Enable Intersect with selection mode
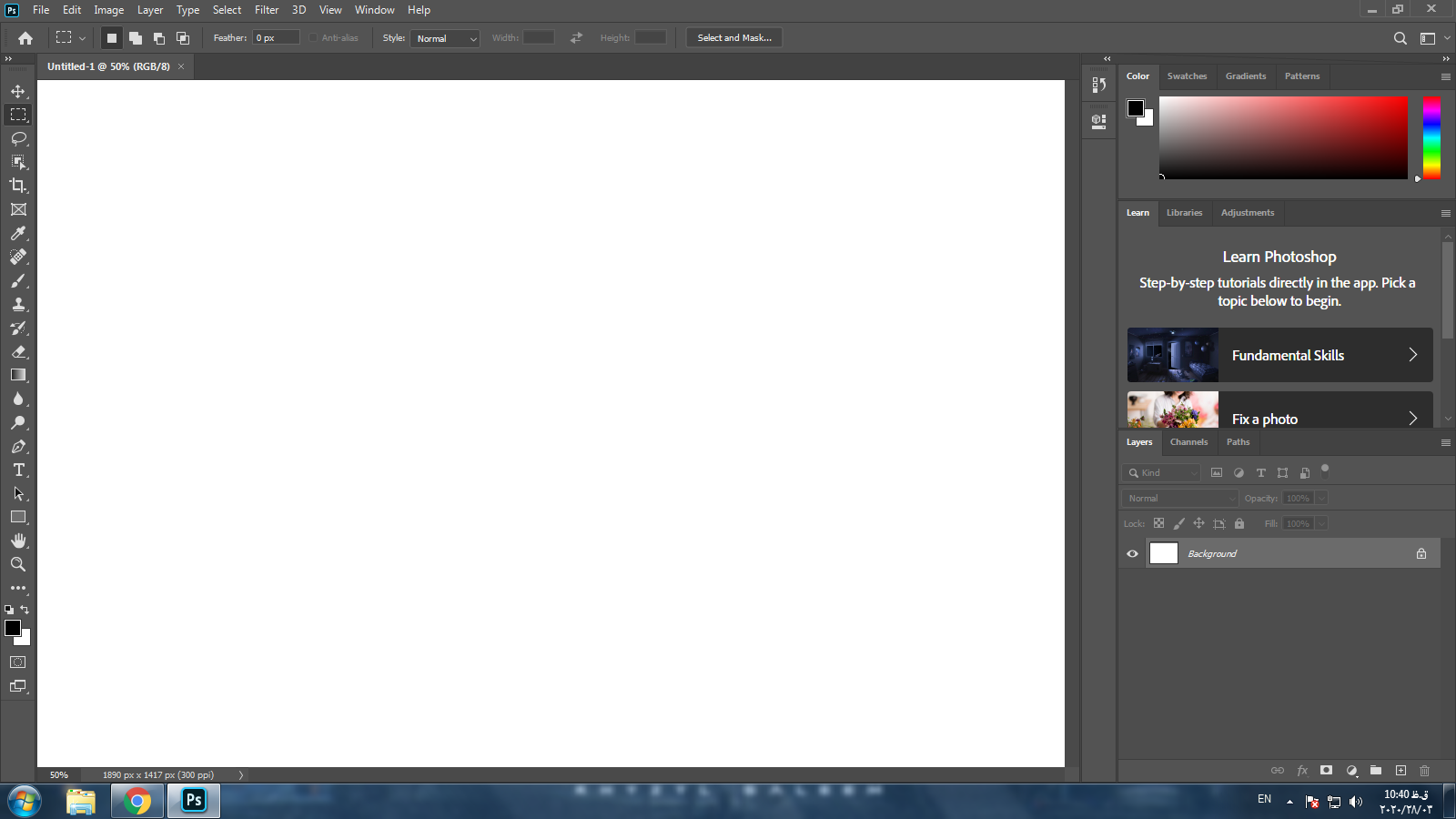Viewport: 1456px width, 819px height. [x=183, y=38]
